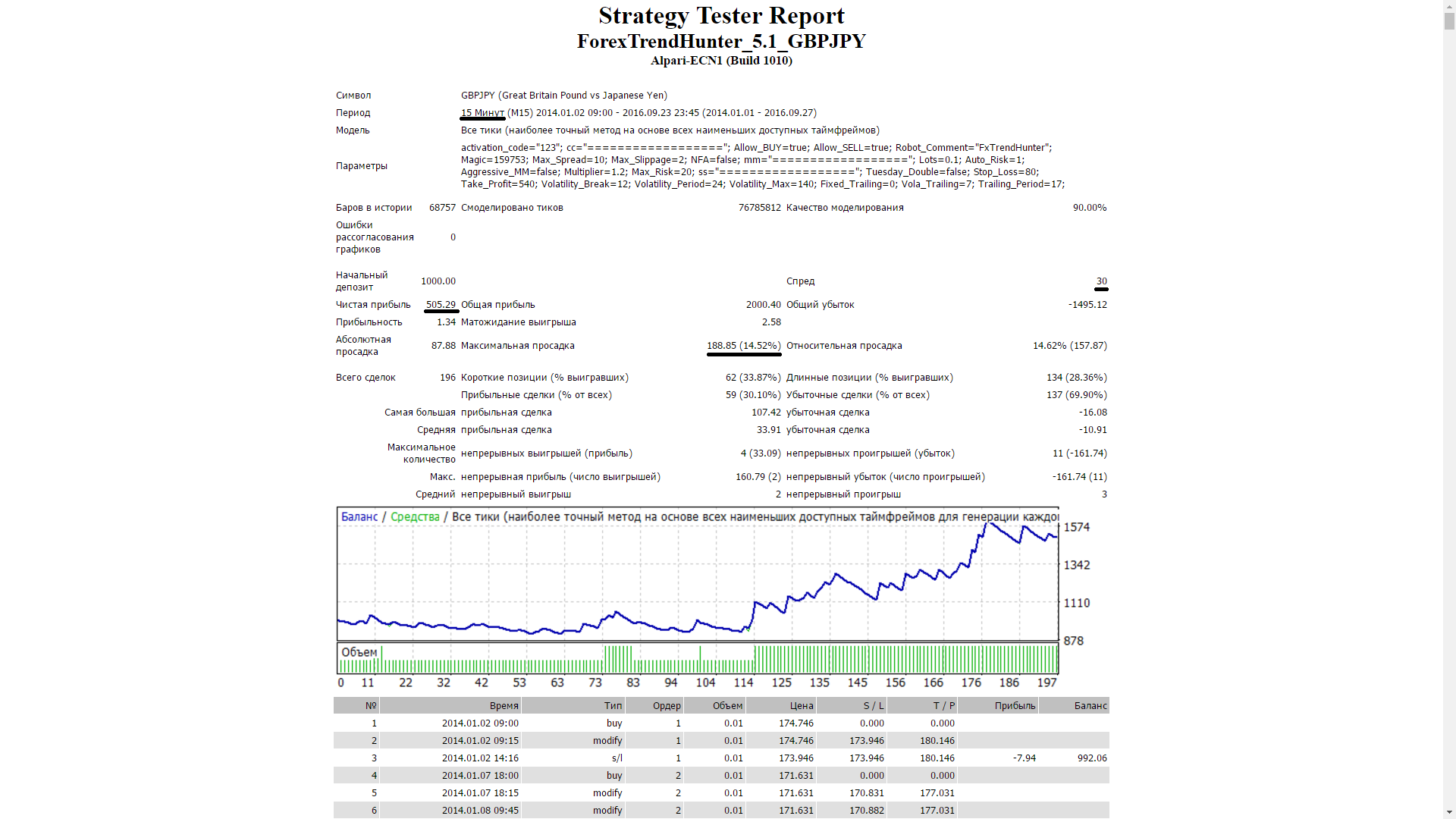
Task: Click the Средства legend label in chart
Action: pyautogui.click(x=415, y=517)
